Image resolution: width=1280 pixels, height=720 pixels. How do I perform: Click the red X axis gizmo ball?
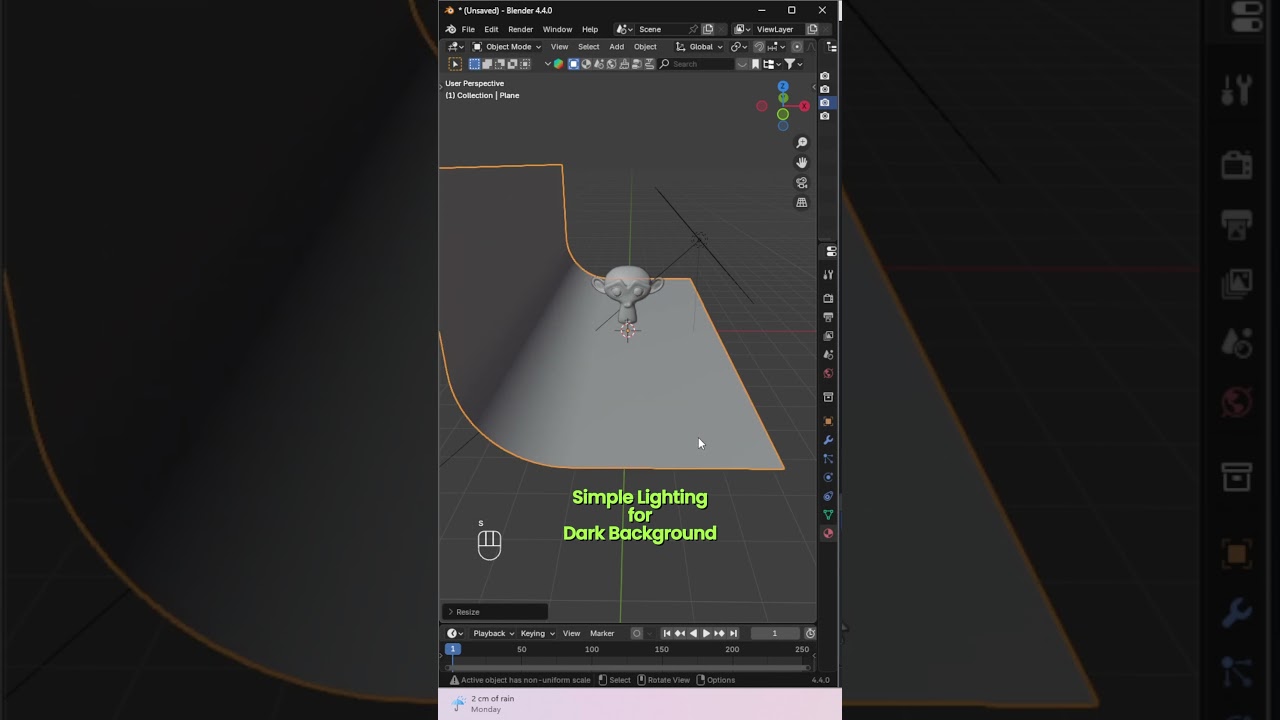804,106
